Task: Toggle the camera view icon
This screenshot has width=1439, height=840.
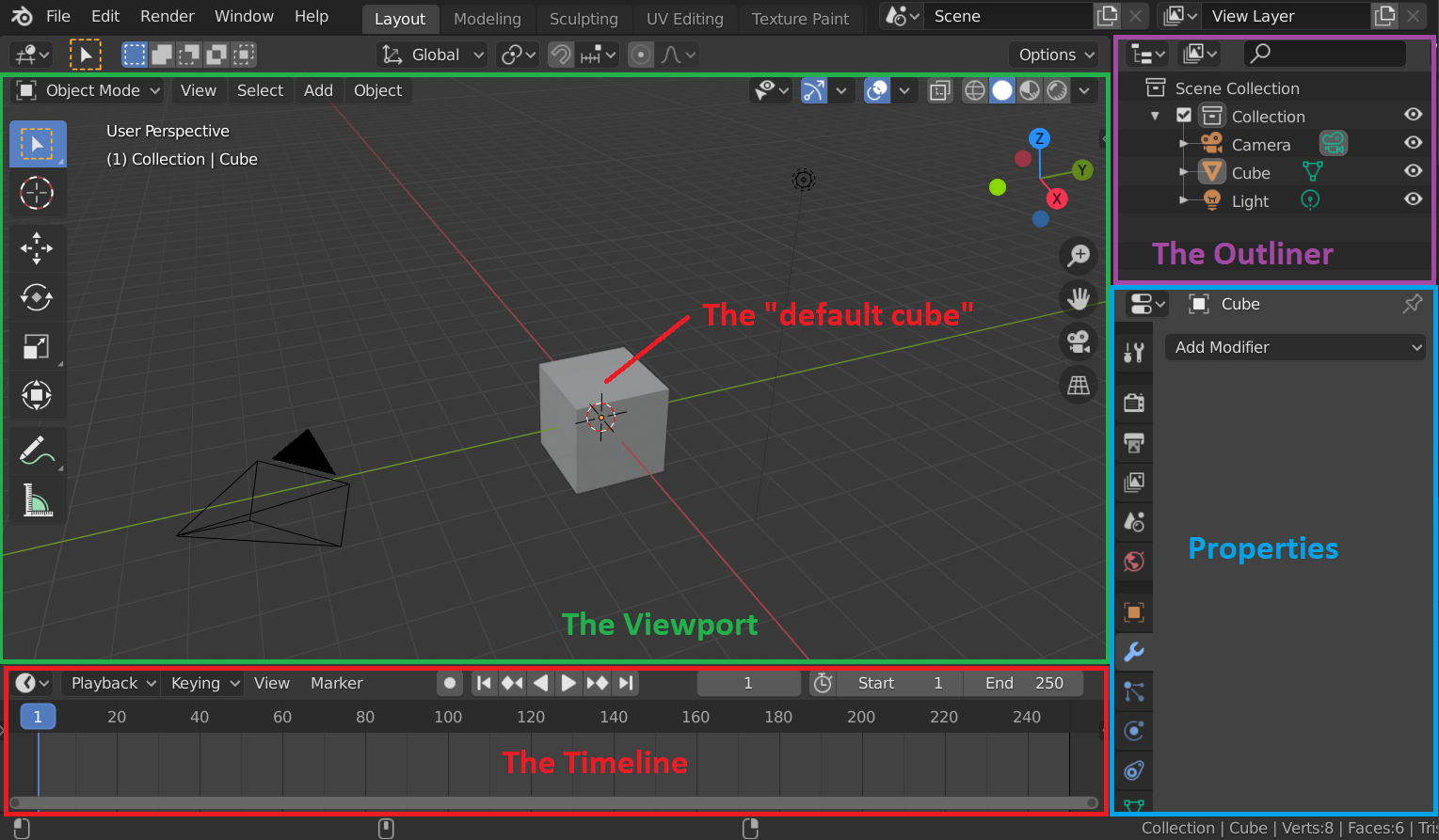Action: click(x=1079, y=341)
